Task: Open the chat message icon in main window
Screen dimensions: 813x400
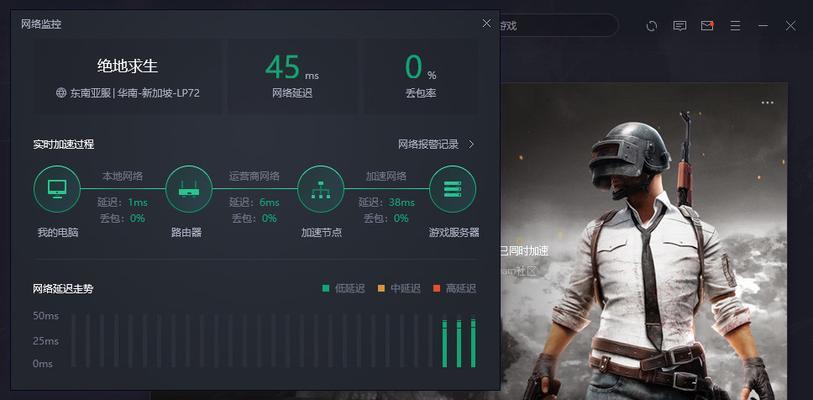Action: (x=680, y=25)
